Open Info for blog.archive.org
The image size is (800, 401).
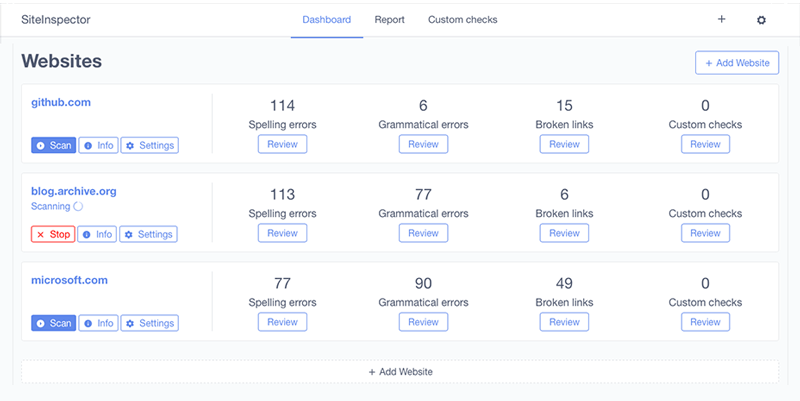tap(98, 234)
